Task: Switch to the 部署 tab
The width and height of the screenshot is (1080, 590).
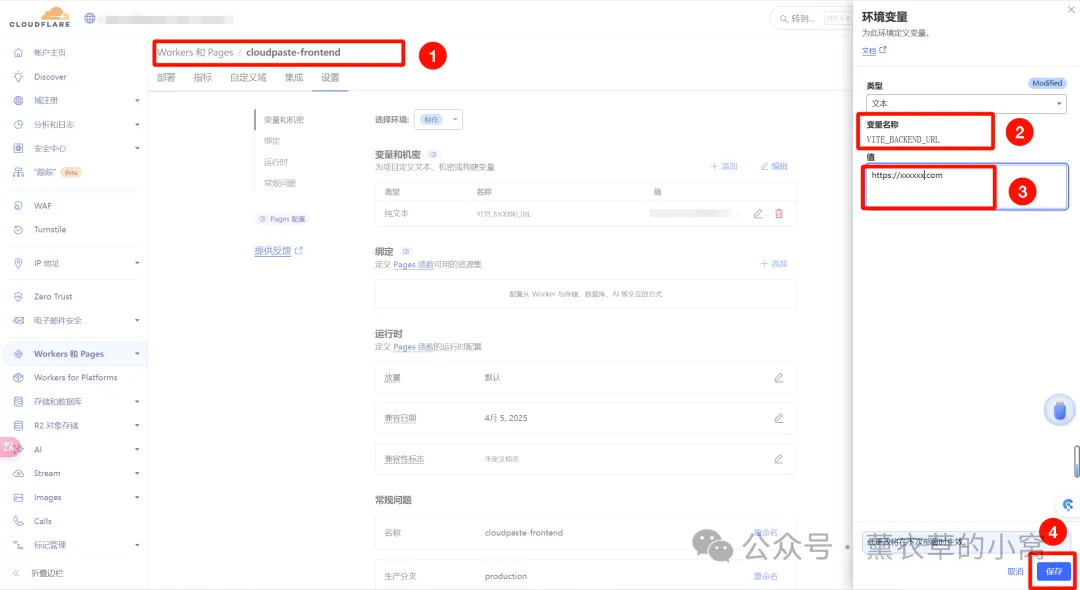Action: pyautogui.click(x=166, y=78)
